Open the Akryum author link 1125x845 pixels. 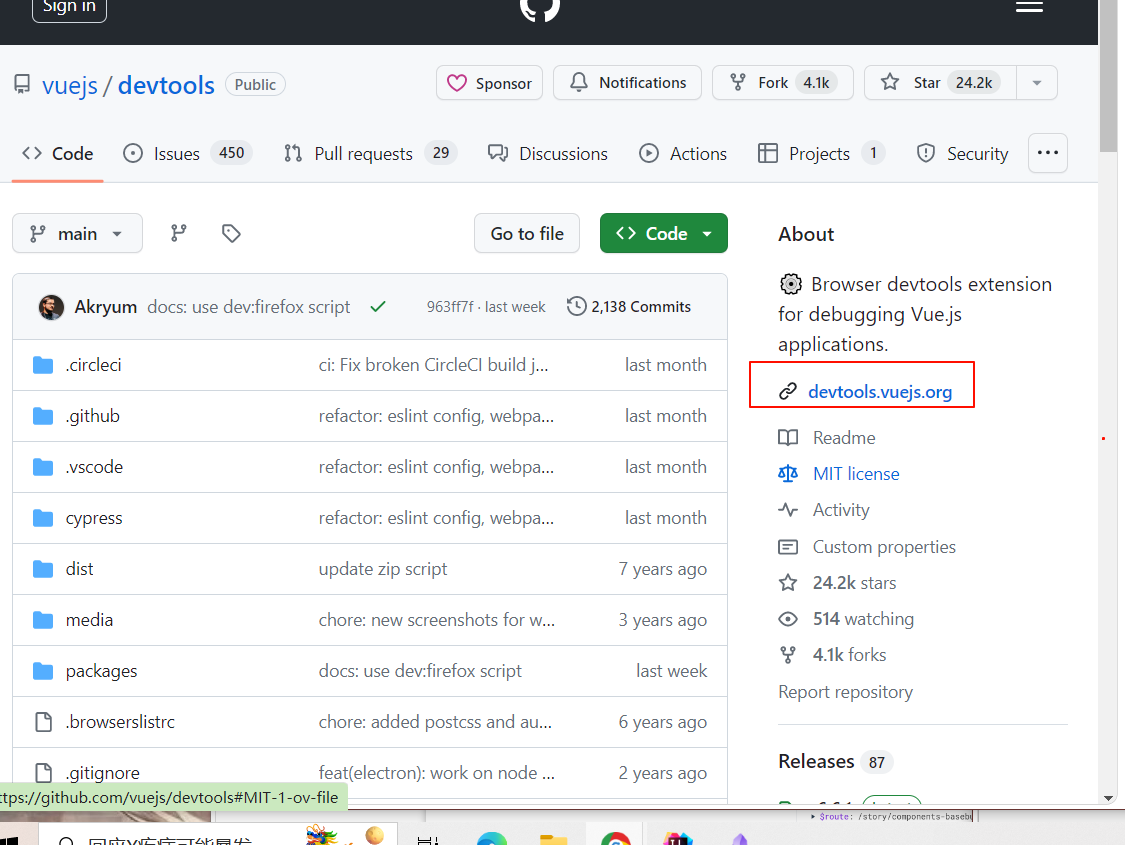pos(105,307)
